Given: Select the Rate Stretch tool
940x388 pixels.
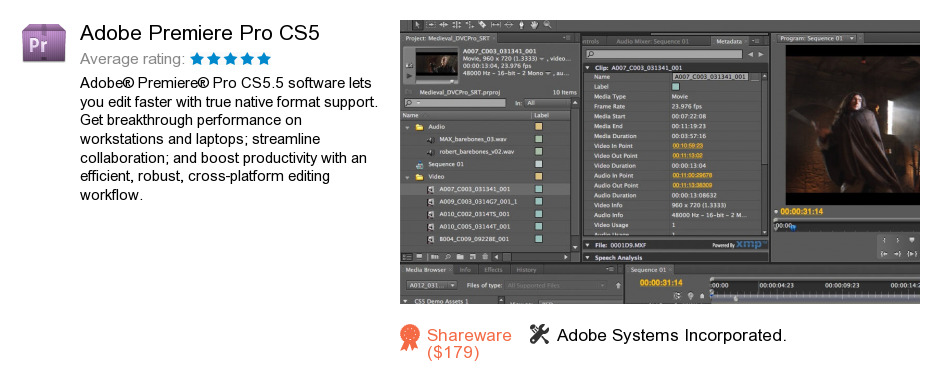Looking at the screenshot, I should (470, 25).
